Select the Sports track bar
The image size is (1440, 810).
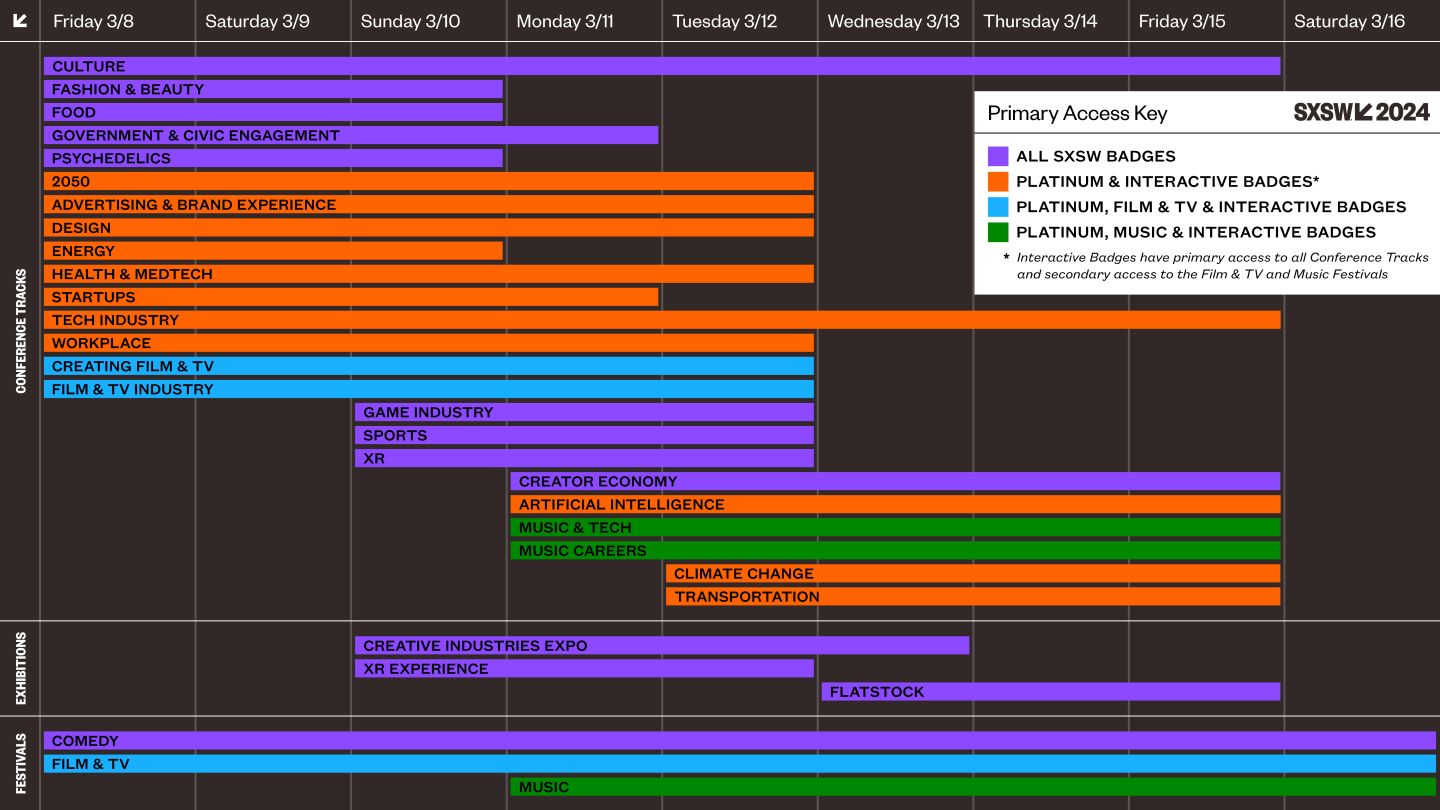coord(584,435)
